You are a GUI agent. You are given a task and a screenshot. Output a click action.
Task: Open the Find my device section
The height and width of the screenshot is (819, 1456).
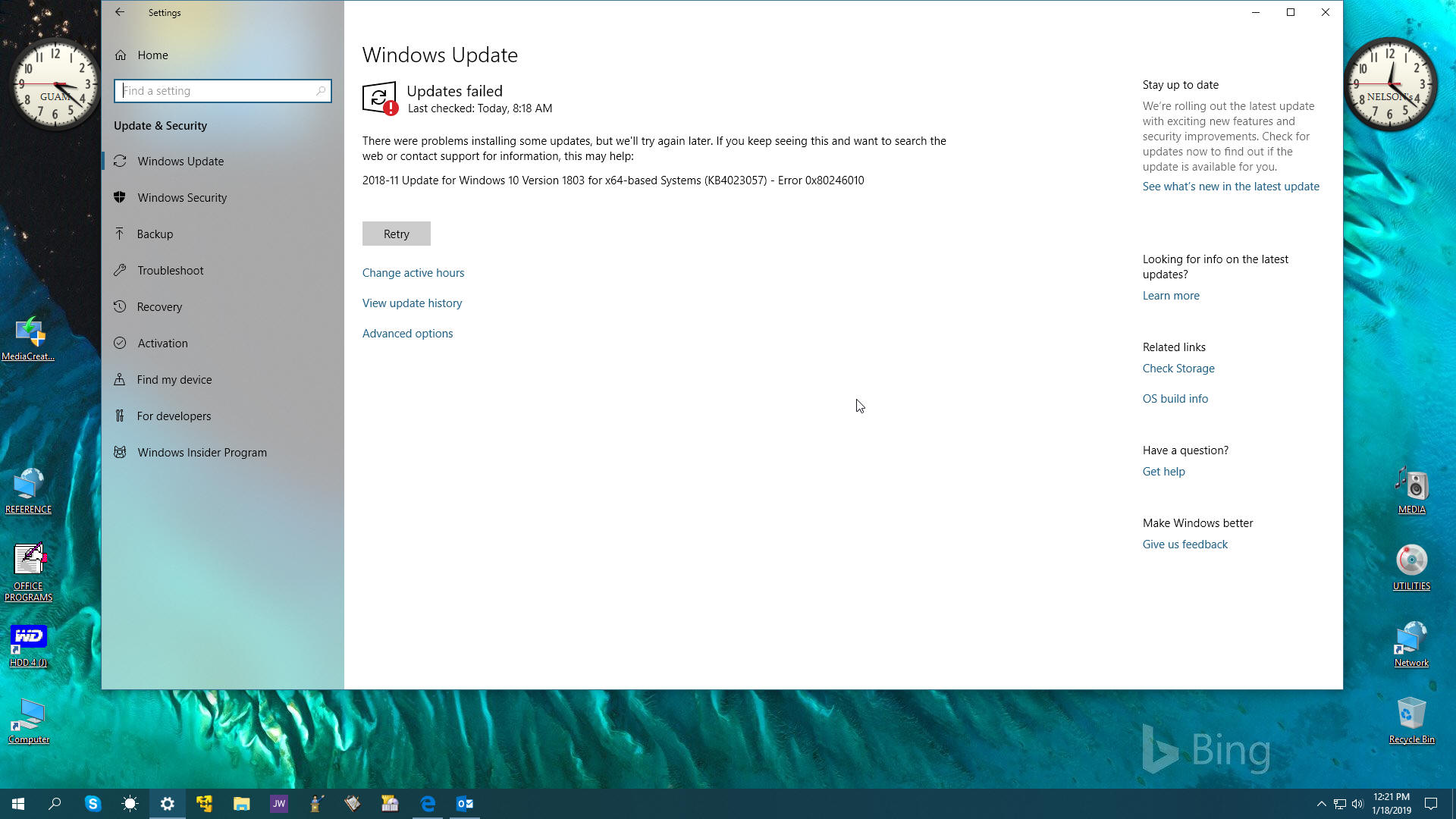pos(222,379)
